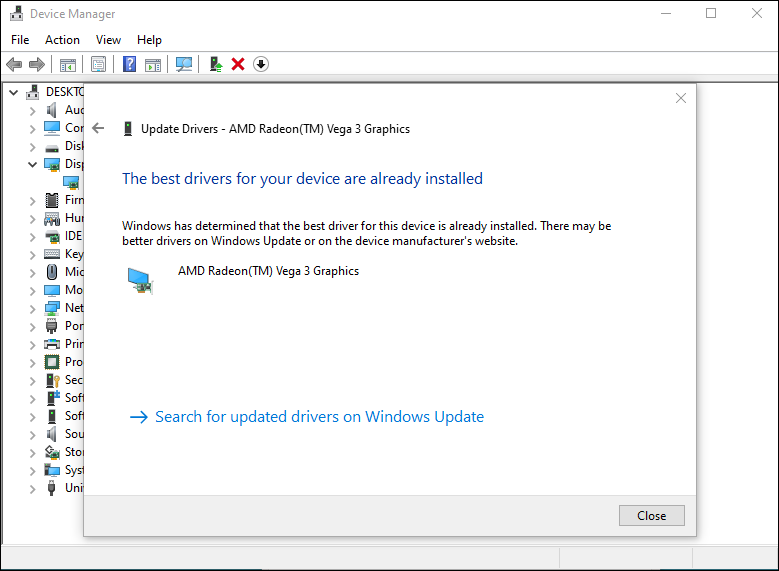Click the Properties toolbar icon
The image size is (779, 571).
click(98, 64)
